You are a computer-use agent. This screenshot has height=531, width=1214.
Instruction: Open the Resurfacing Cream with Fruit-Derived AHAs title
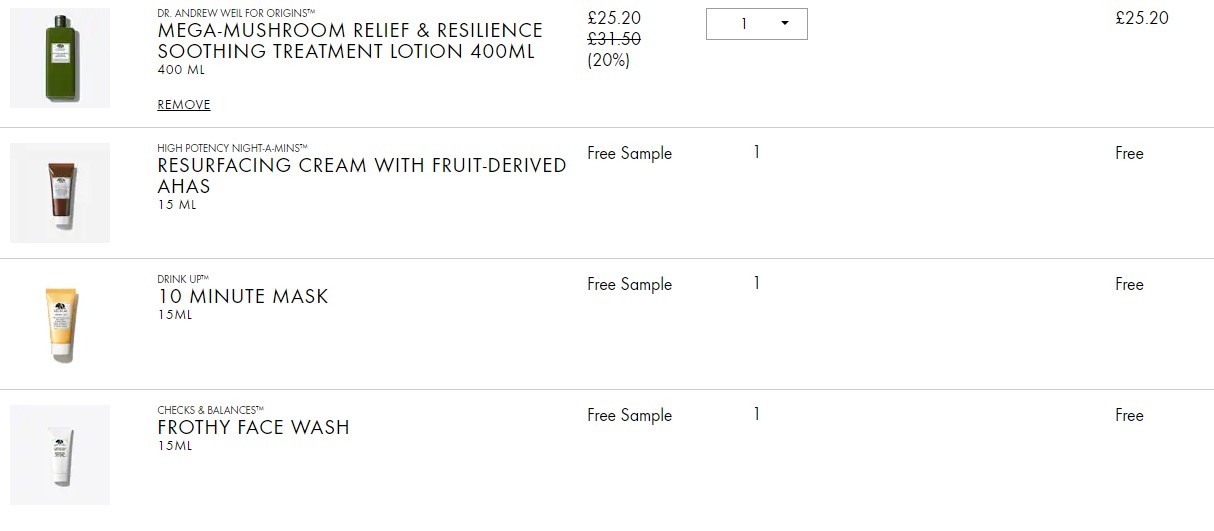(x=362, y=176)
